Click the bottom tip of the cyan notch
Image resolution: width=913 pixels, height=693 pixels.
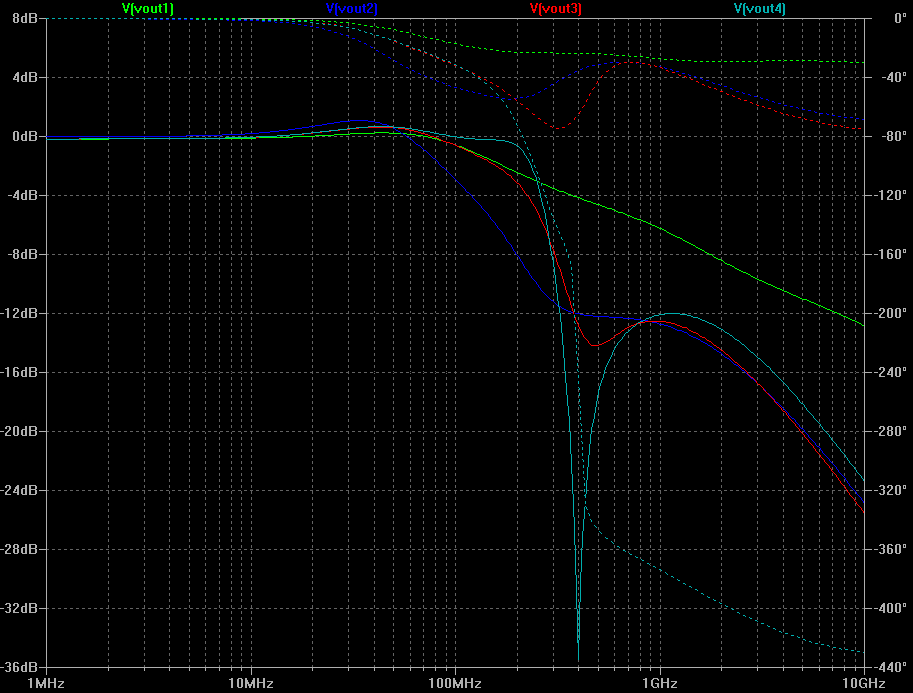tap(578, 660)
